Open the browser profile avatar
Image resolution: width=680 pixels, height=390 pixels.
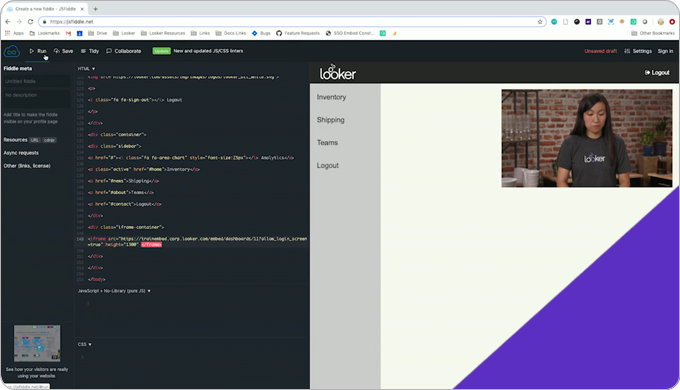point(661,22)
